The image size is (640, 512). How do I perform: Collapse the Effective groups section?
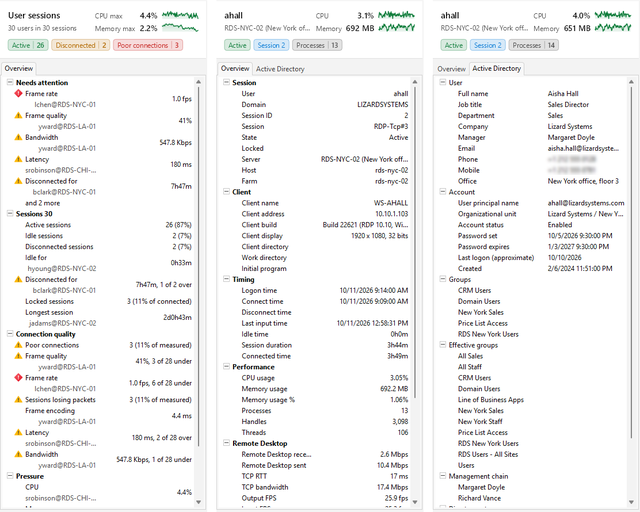(442, 345)
